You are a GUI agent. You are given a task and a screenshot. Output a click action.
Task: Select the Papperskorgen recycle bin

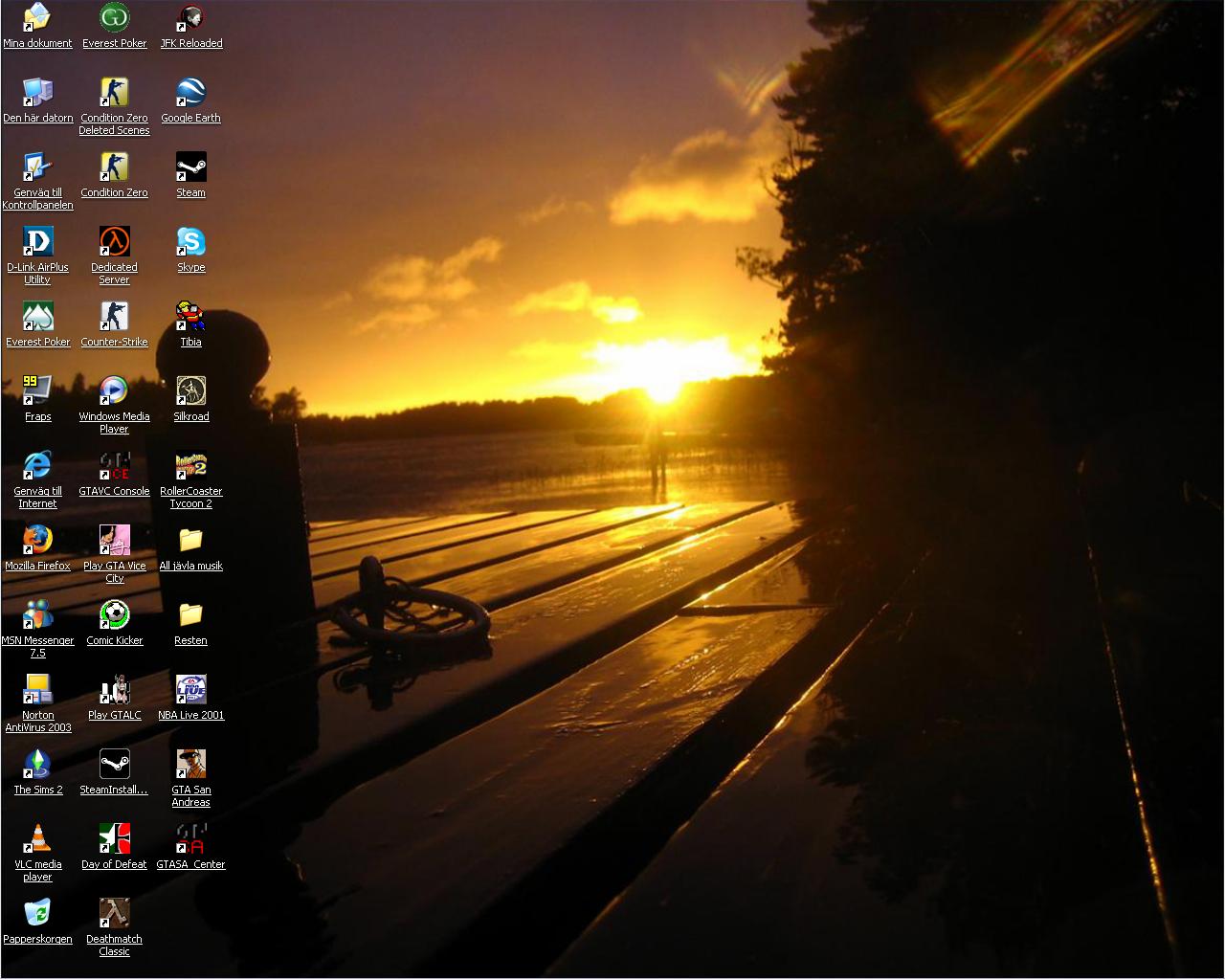pyautogui.click(x=37, y=914)
